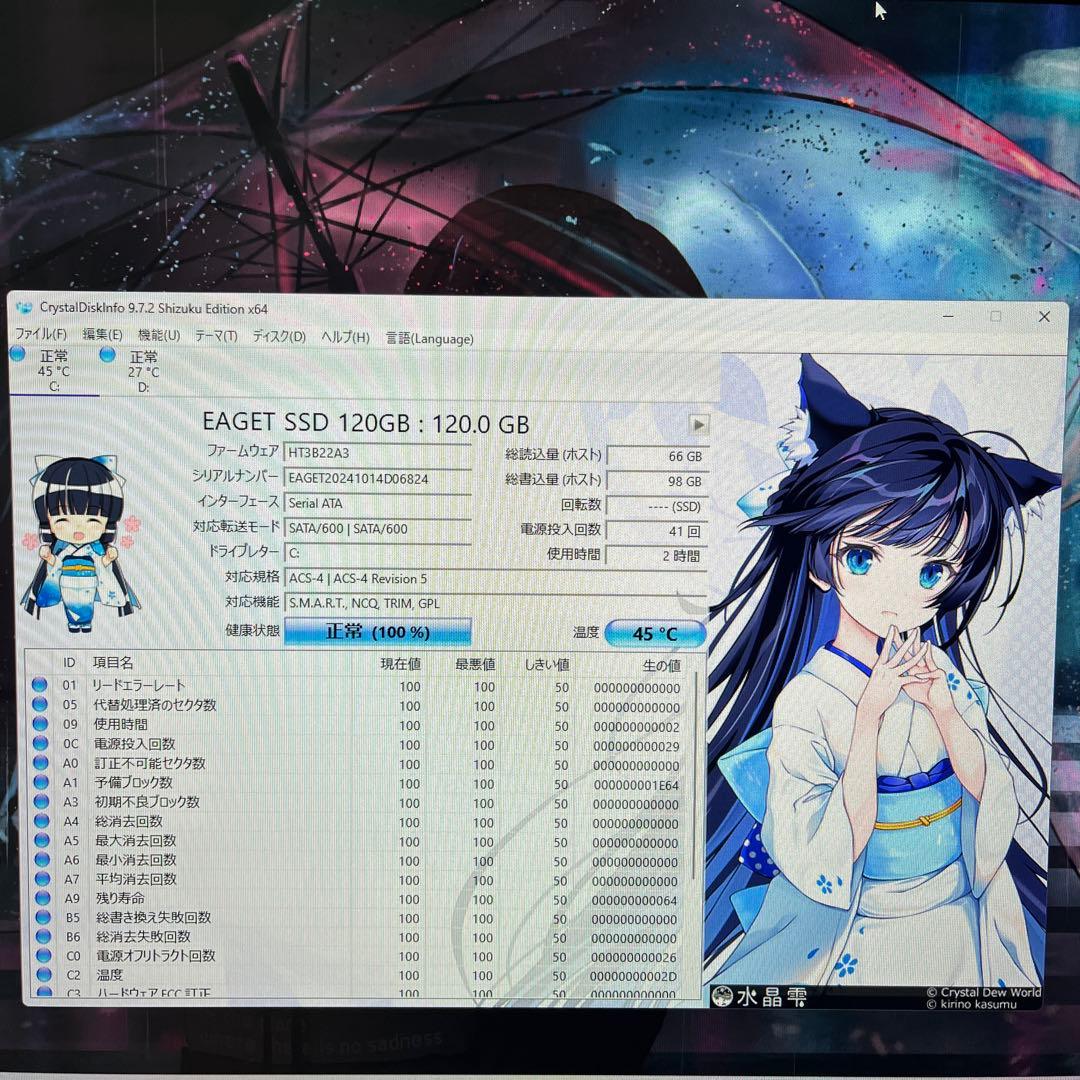The image size is (1080, 1080).
Task: Click the total host reads value 66 GB
Action: (656, 456)
